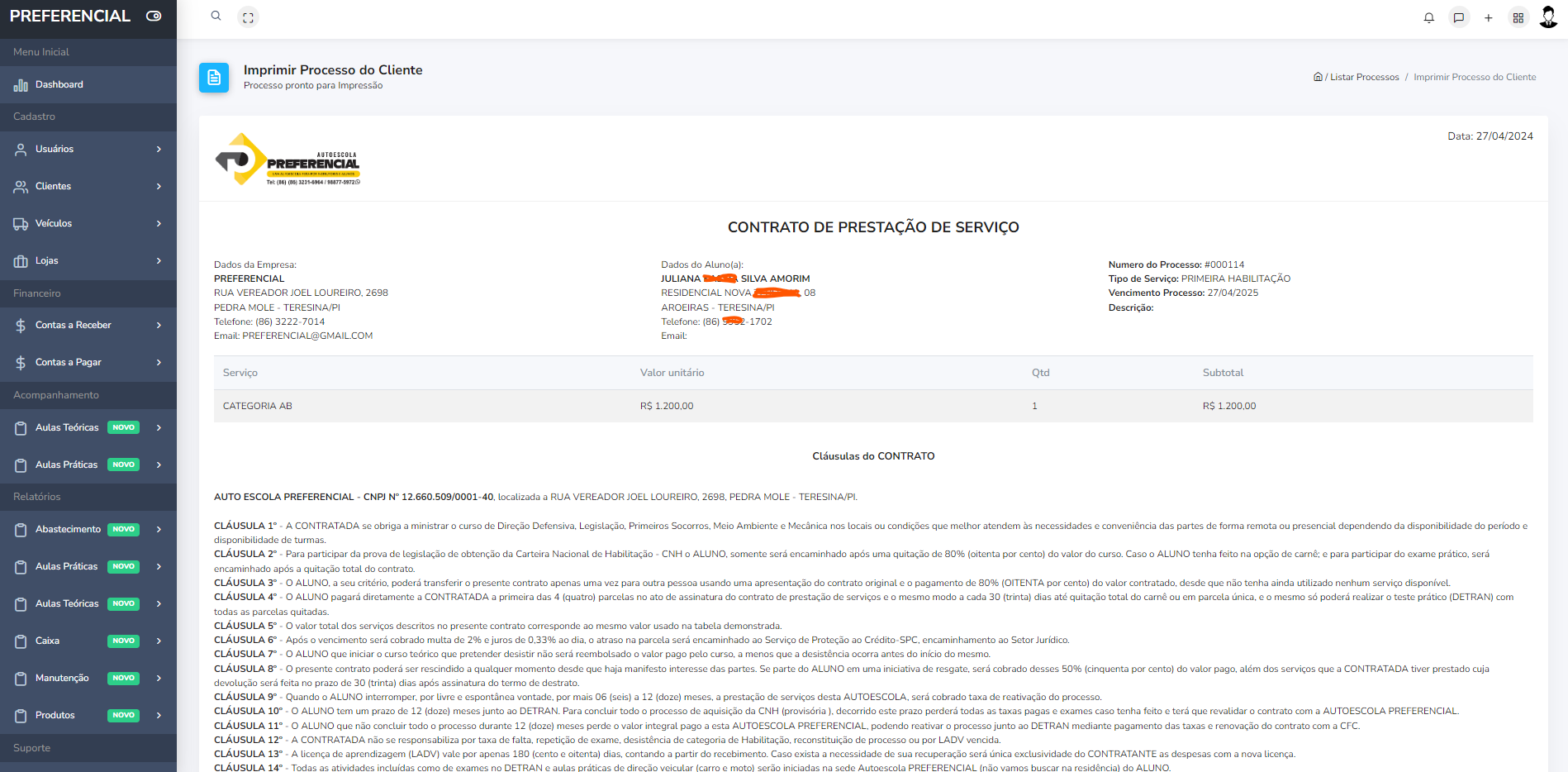Viewport: 1568px width, 772px height.
Task: Open the search magnifier icon
Action: coord(216,16)
